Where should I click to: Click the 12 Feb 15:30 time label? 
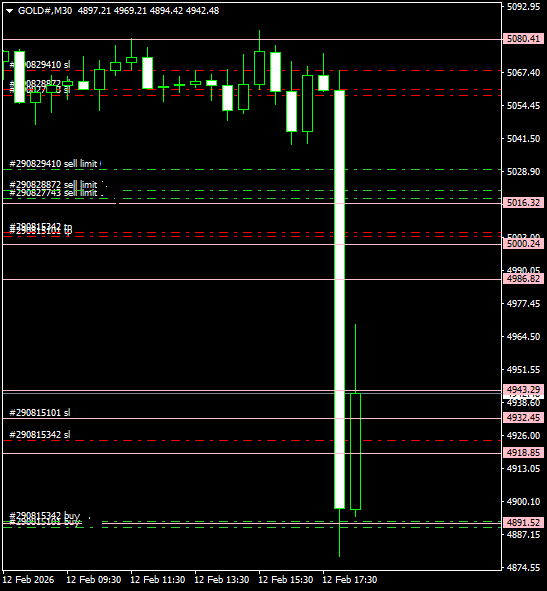pos(286,580)
